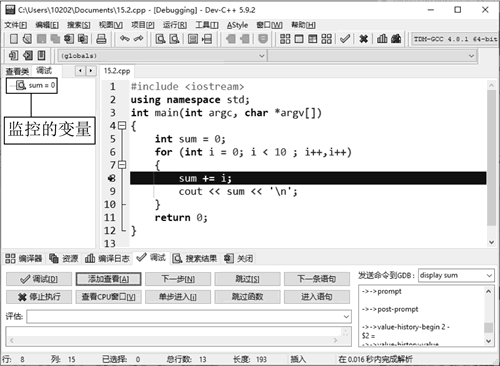Click the Insert snippet icon on second toolbar
This screenshot has width=500, height=366.
[x=13, y=55]
